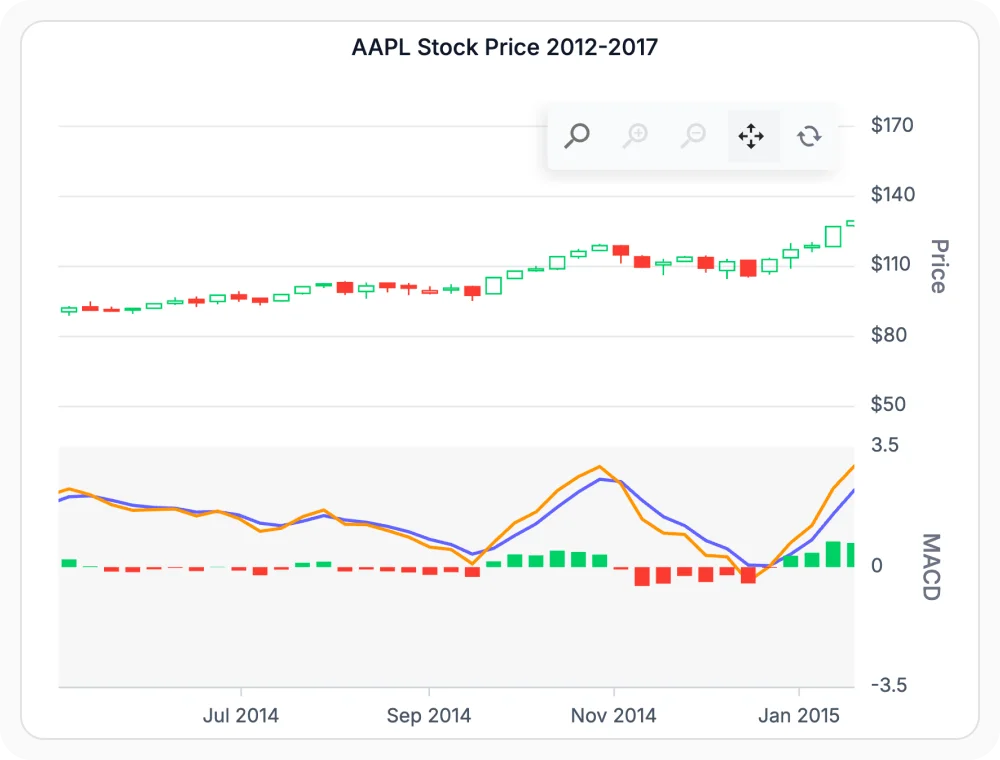Click the chart title AAPL Stock Price 2012-2017
Screen dimensions: 1000x760
[504, 47]
